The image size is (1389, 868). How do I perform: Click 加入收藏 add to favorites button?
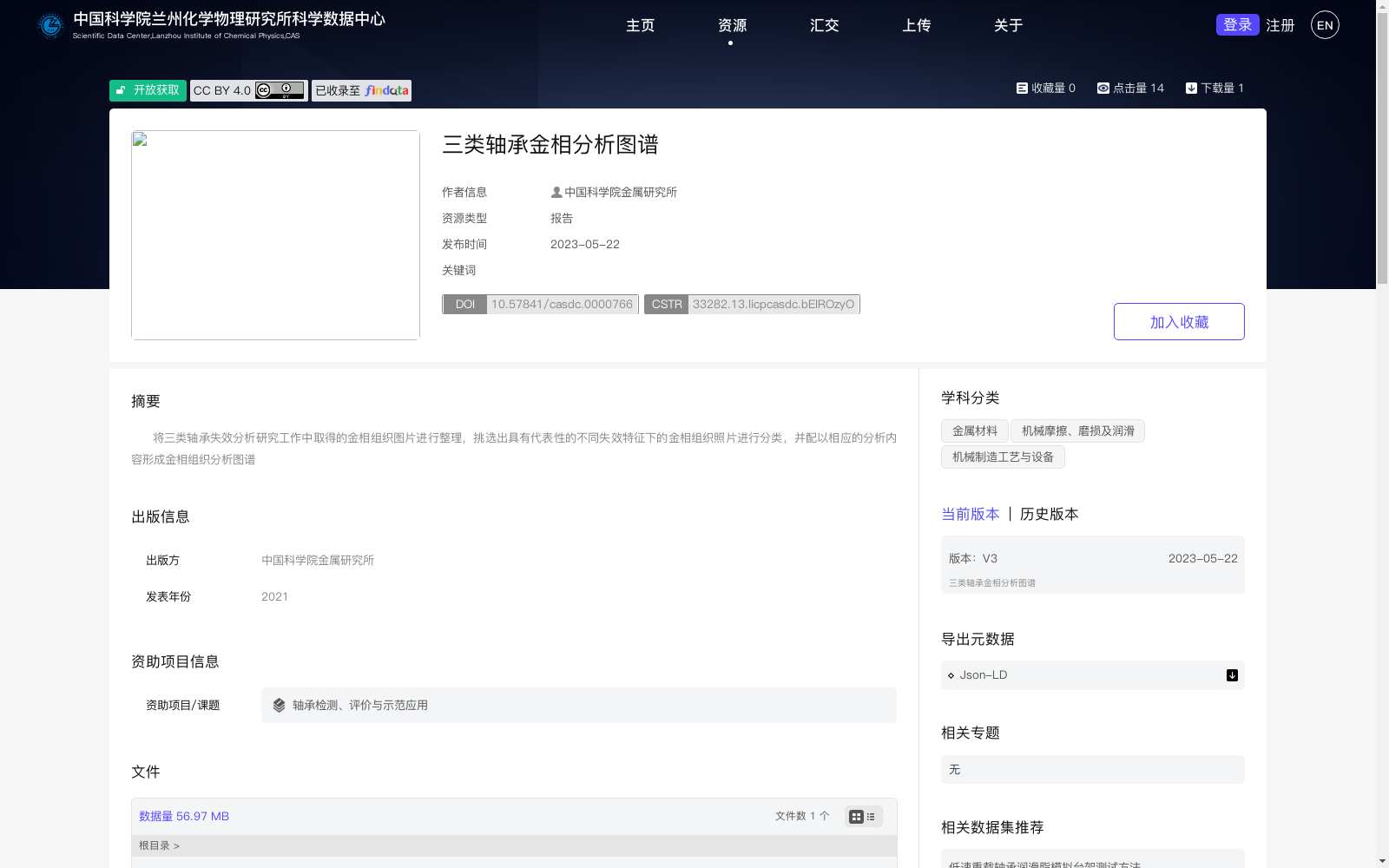click(1179, 321)
